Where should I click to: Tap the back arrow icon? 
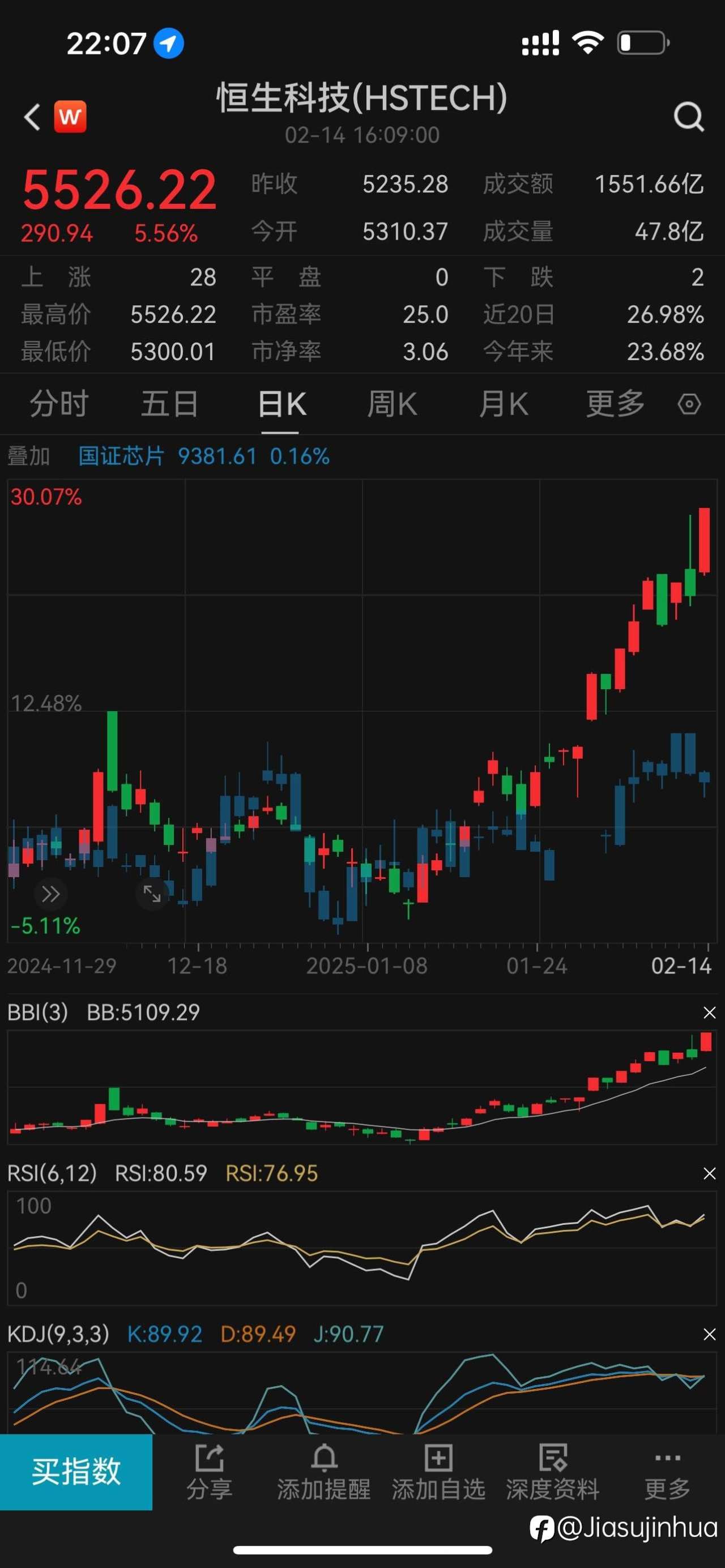pyautogui.click(x=32, y=116)
